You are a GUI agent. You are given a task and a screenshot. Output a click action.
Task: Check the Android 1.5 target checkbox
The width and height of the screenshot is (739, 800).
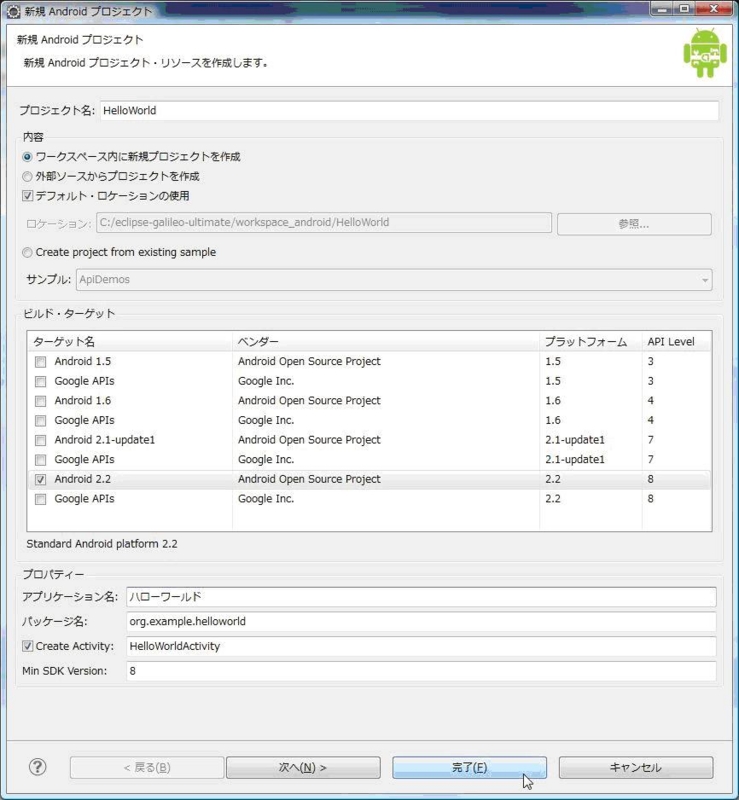pos(40,362)
